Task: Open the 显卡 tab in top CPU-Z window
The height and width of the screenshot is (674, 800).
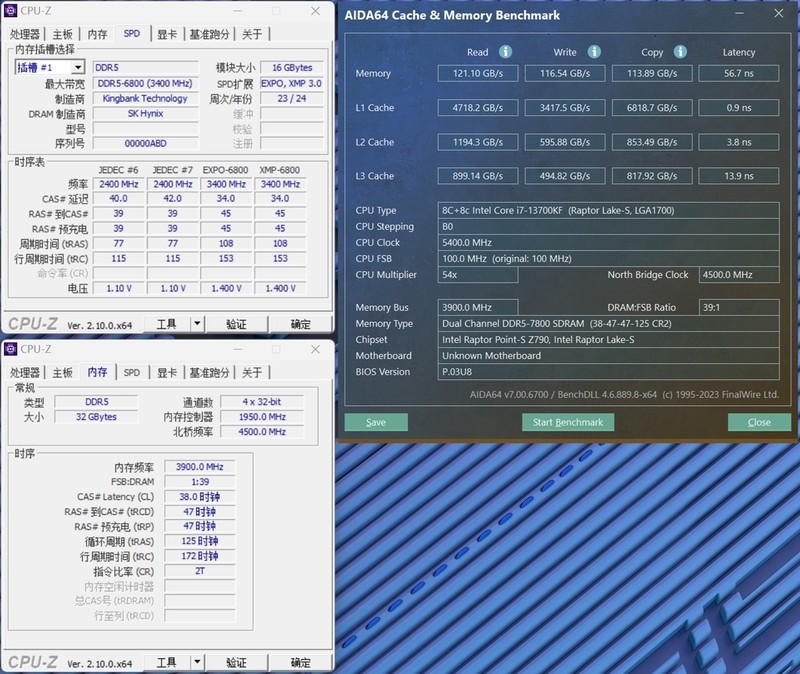Action: click(167, 34)
